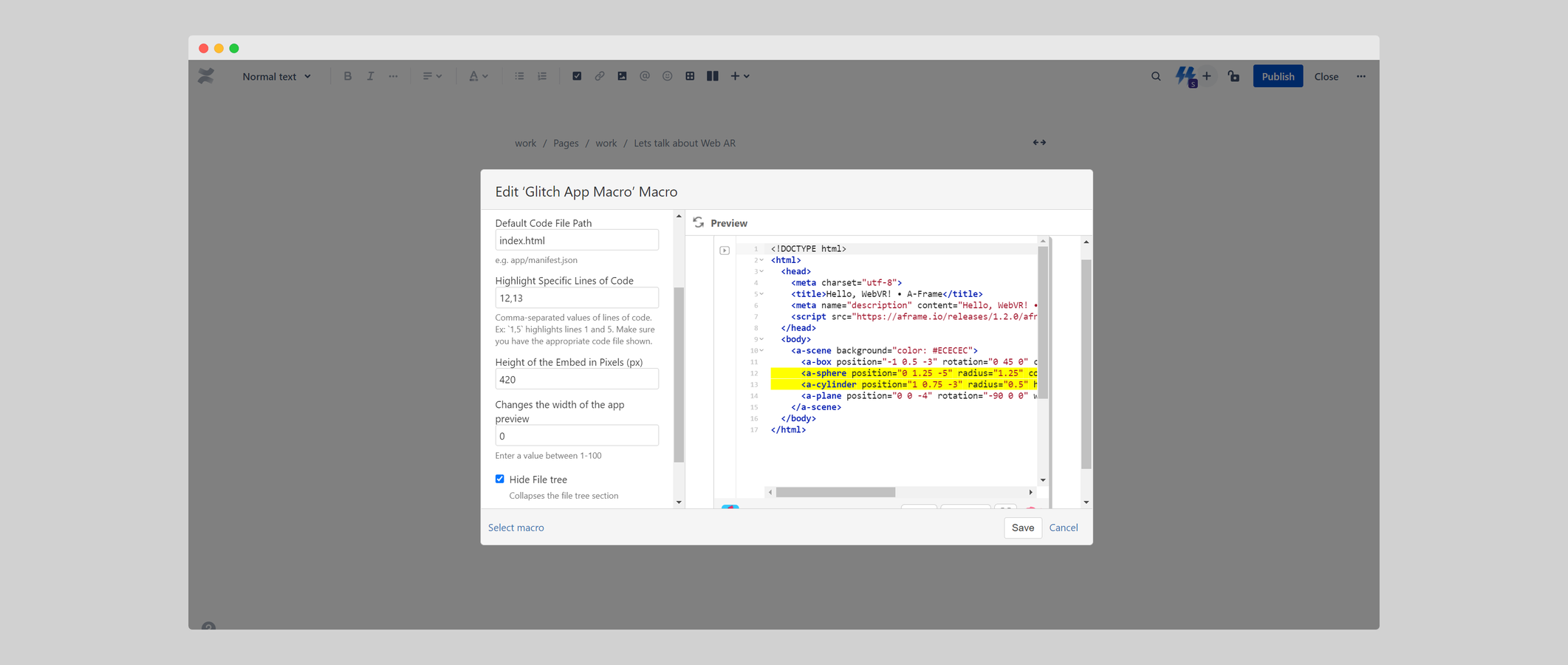Click the Default Code File Path field
The height and width of the screenshot is (665, 1568).
(577, 240)
